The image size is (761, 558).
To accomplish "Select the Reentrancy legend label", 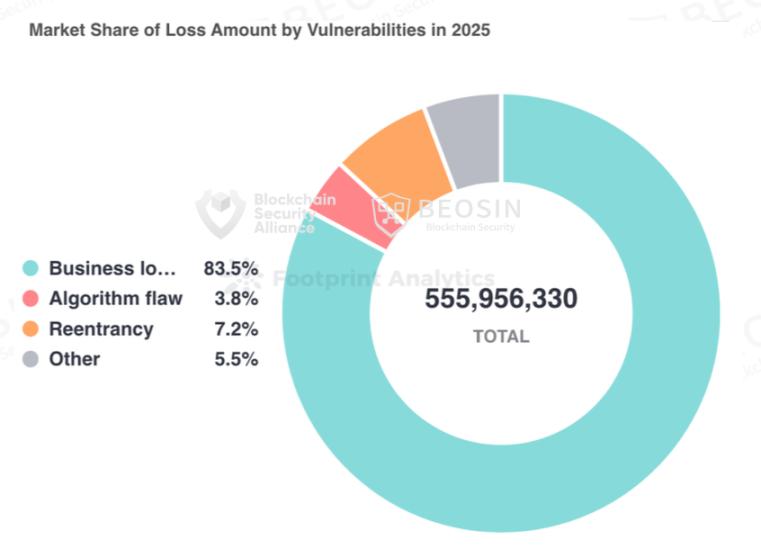I will click(x=101, y=329).
